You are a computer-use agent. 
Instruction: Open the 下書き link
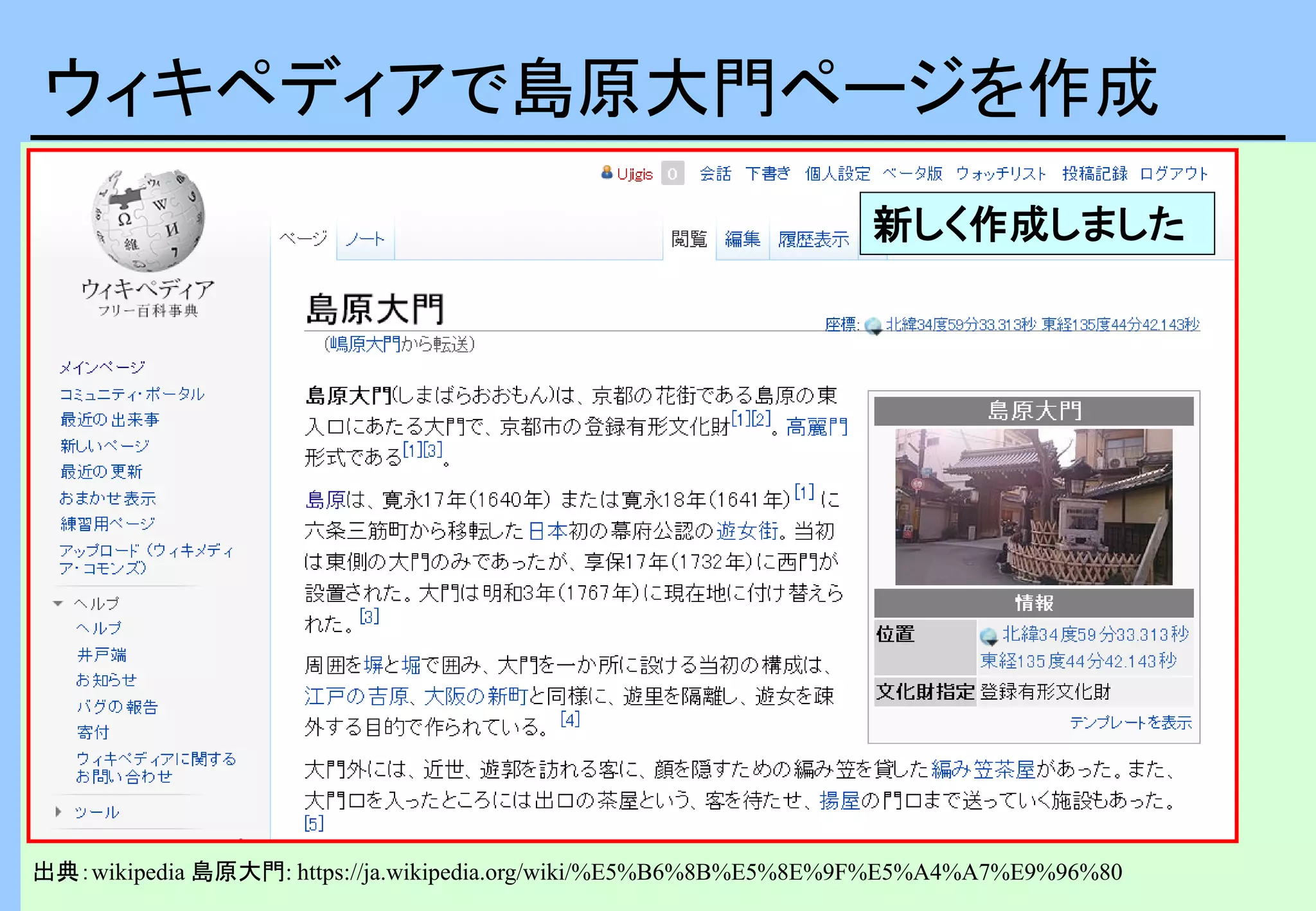pos(768,173)
